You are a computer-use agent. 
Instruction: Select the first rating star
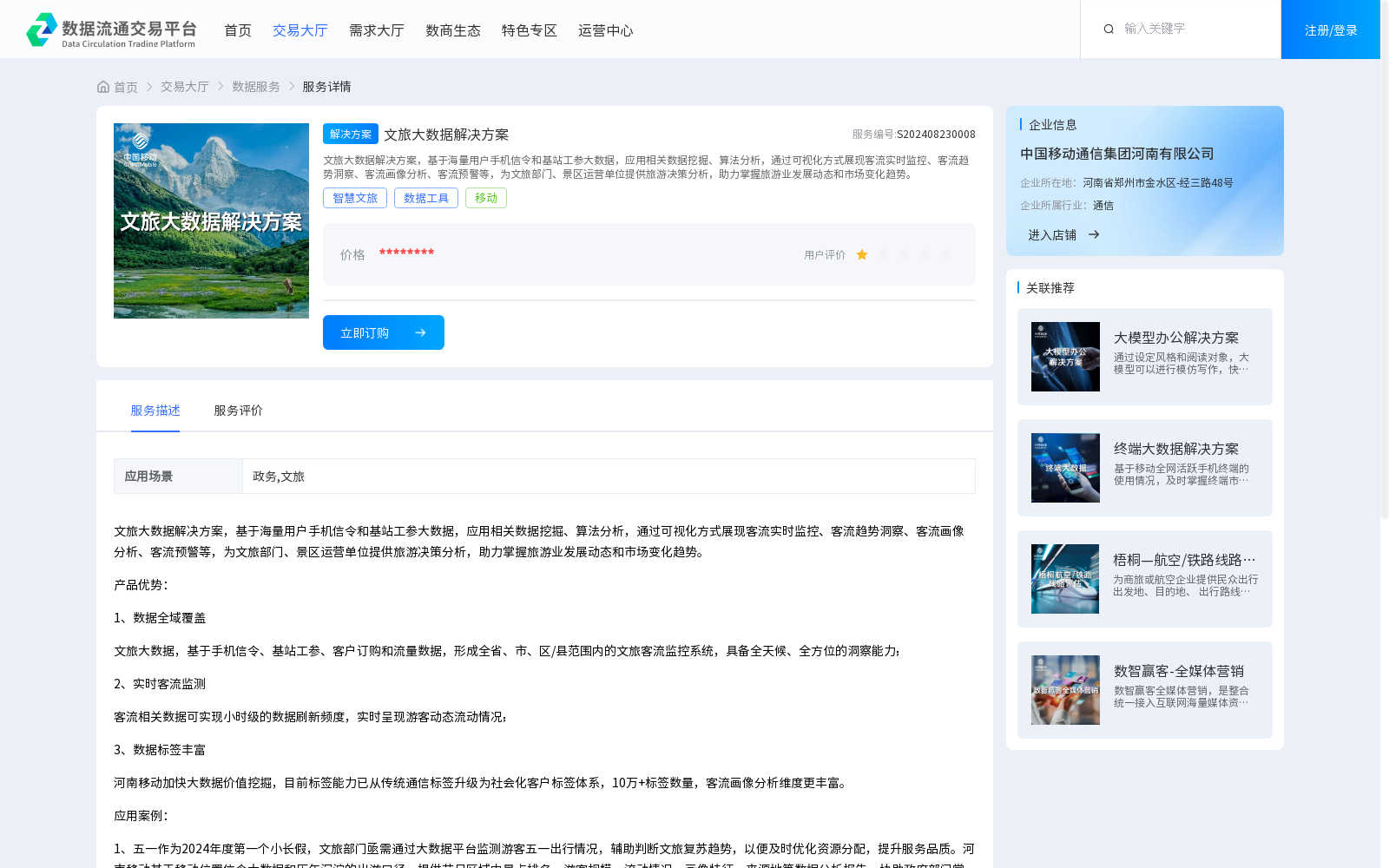point(862,254)
